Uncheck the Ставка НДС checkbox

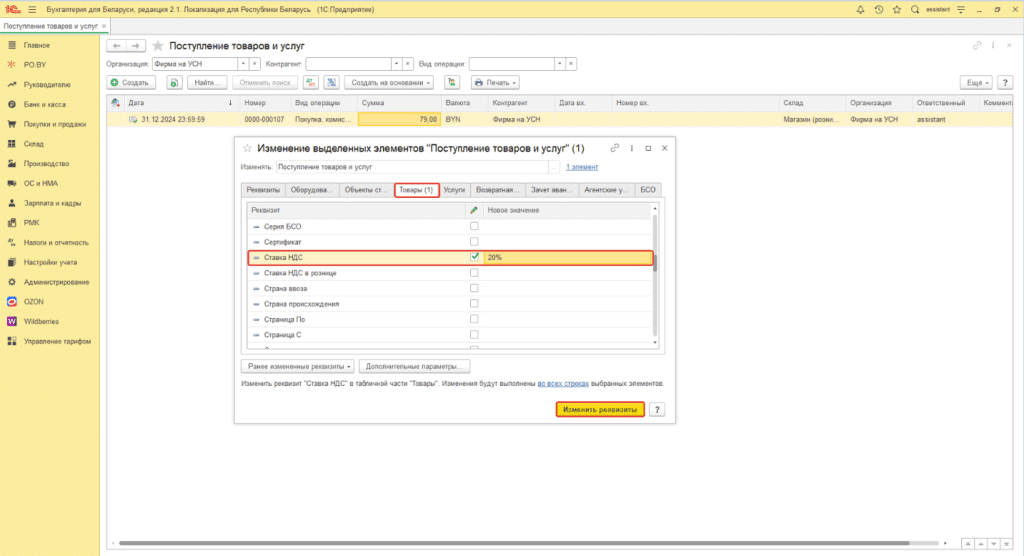click(x=474, y=257)
